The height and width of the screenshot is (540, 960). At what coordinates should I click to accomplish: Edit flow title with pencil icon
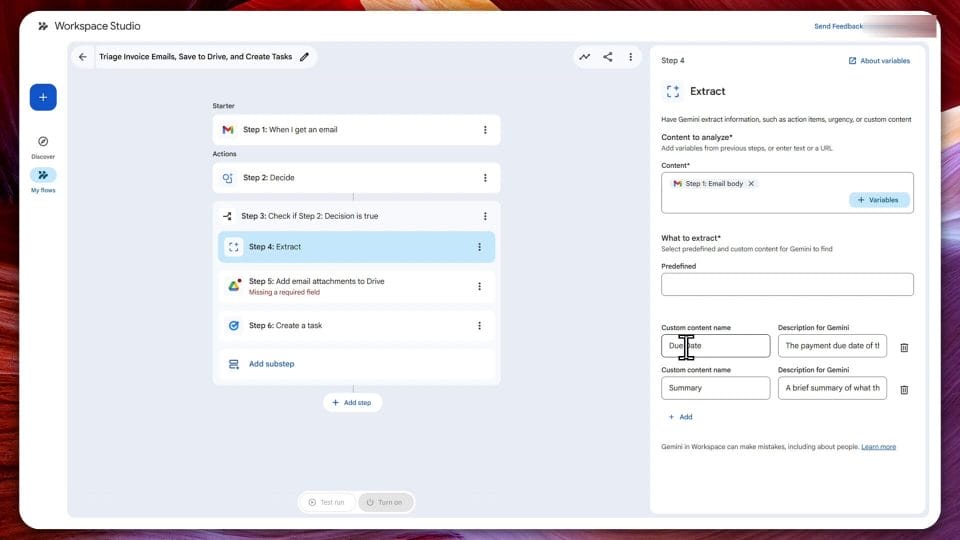(304, 57)
